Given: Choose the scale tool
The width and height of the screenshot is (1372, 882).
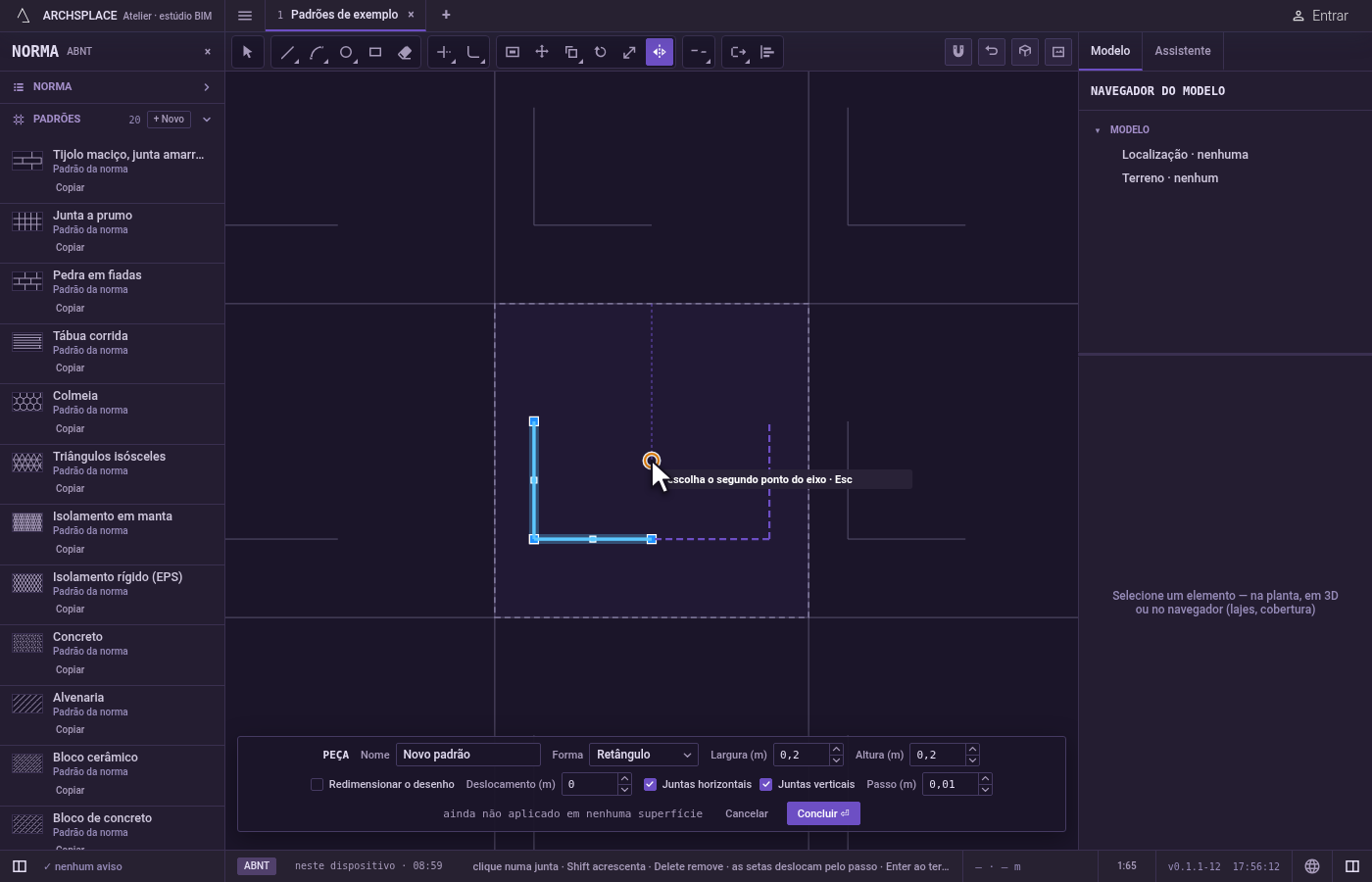Looking at the screenshot, I should pyautogui.click(x=630, y=52).
